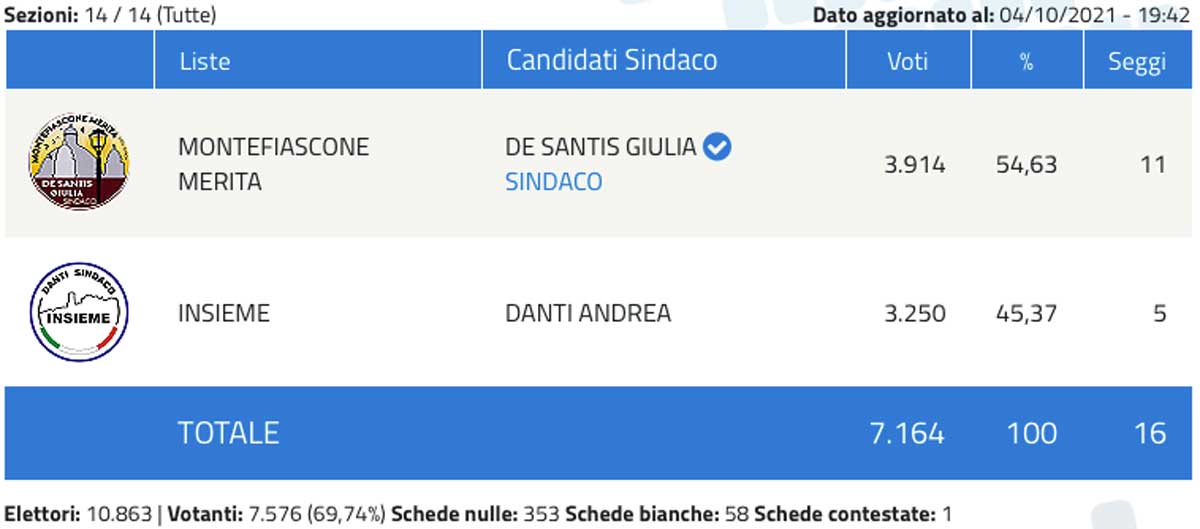Select candidate name De Santis Giulia
The image size is (1200, 529).
(601, 147)
